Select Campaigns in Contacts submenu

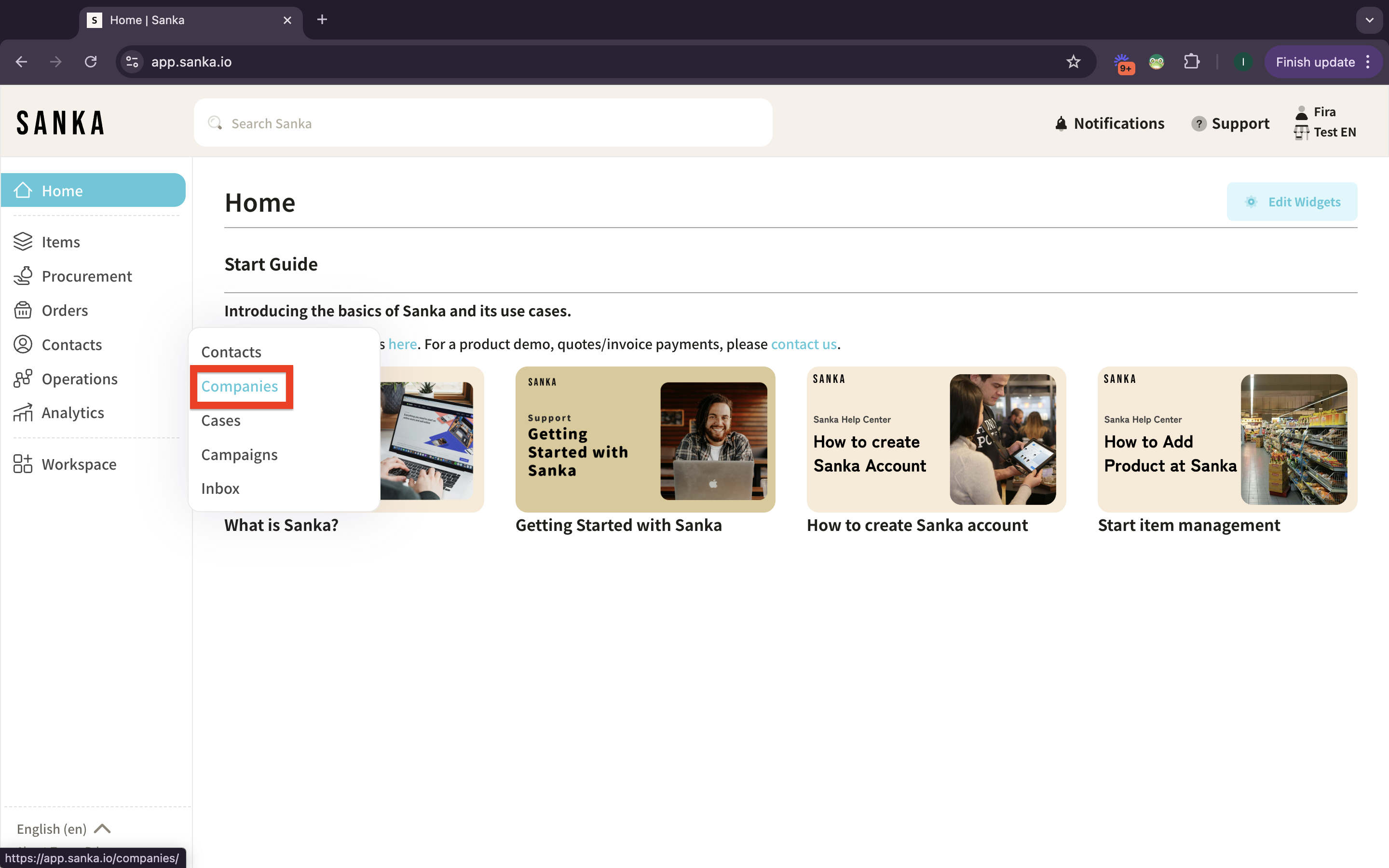pos(239,455)
